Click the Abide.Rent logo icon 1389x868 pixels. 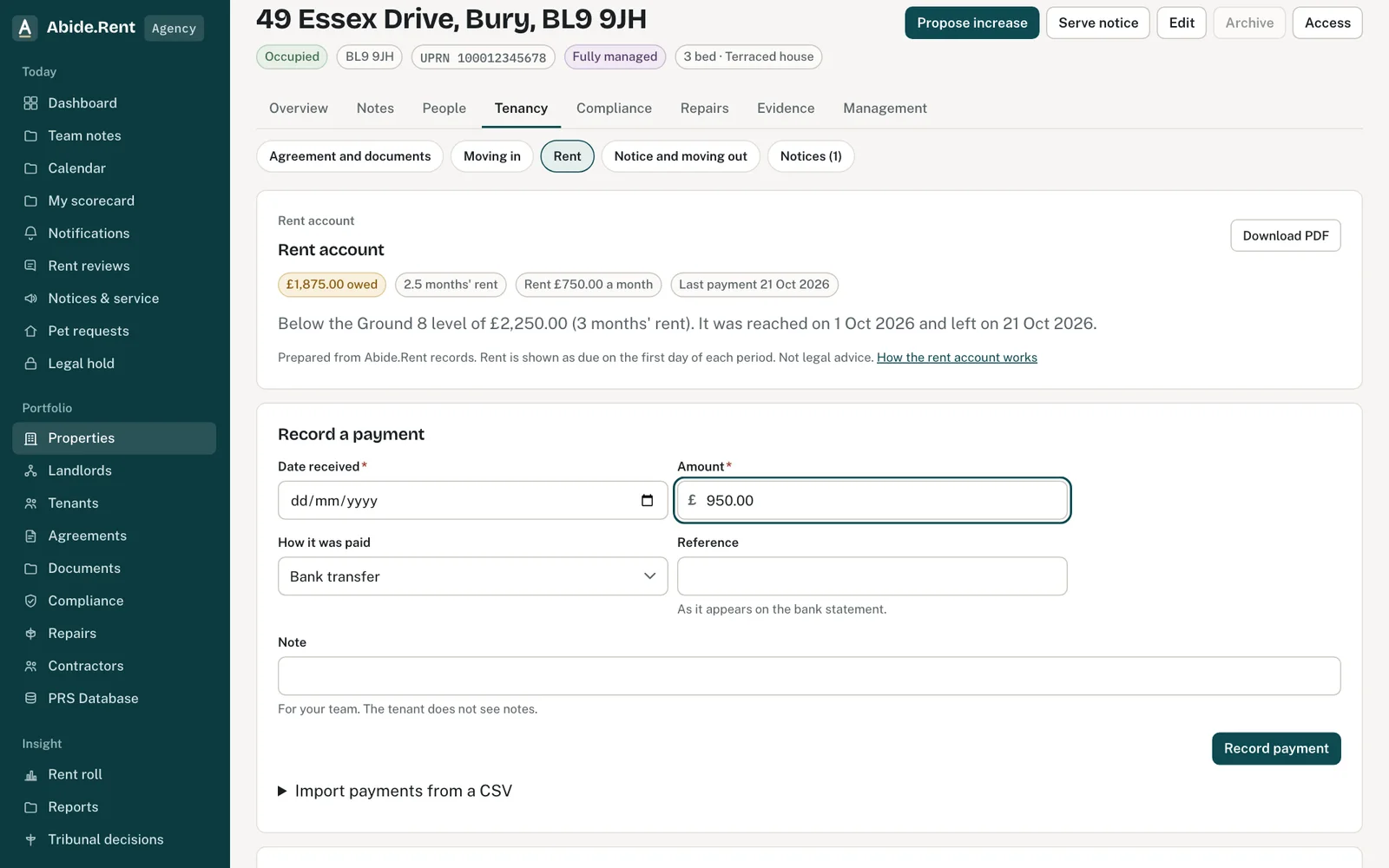pyautogui.click(x=25, y=28)
